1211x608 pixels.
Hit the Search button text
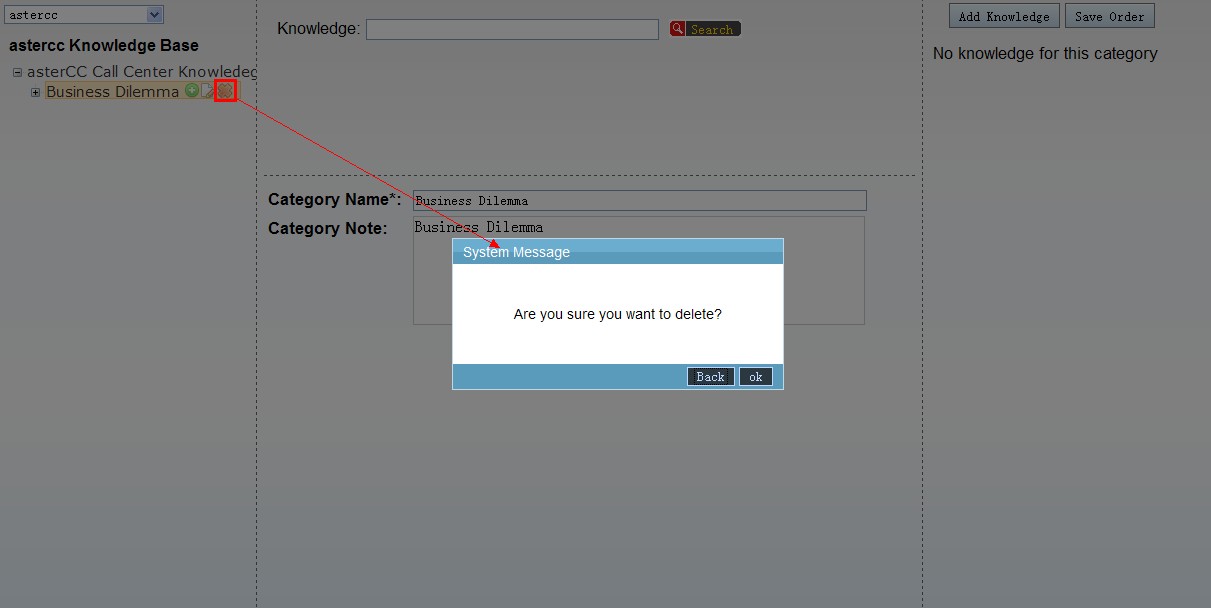coord(712,30)
